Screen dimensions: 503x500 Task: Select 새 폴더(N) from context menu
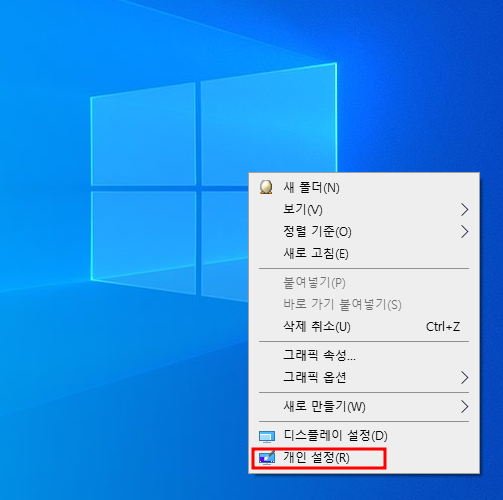364,187
